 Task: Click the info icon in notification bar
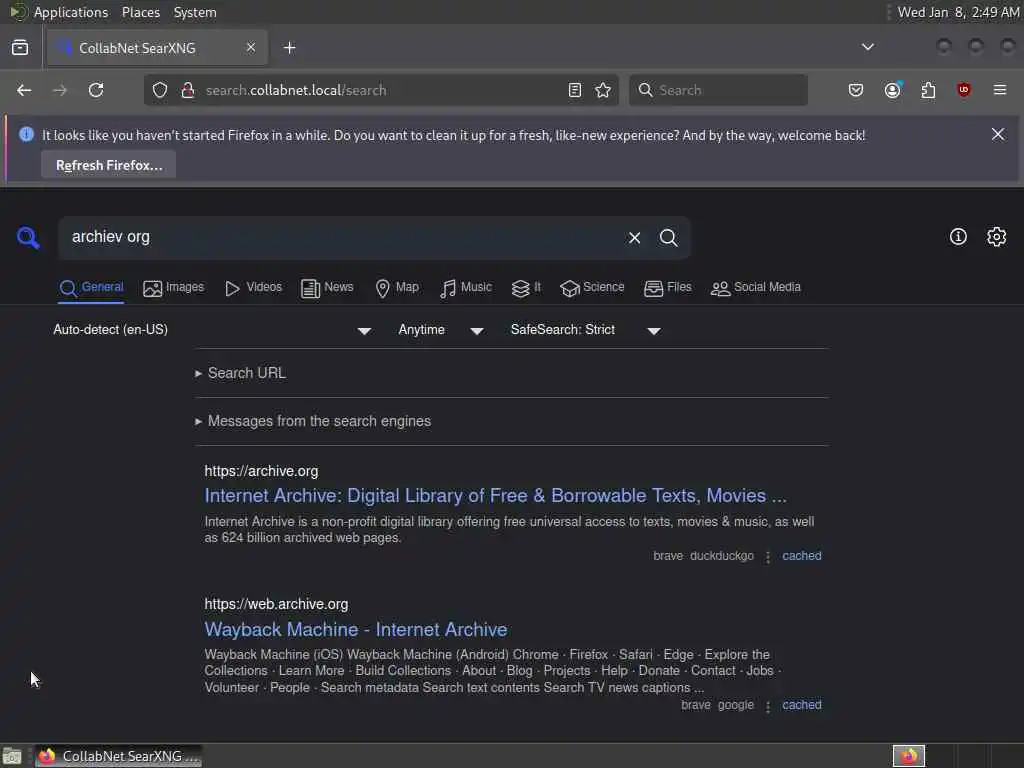click(x=26, y=135)
